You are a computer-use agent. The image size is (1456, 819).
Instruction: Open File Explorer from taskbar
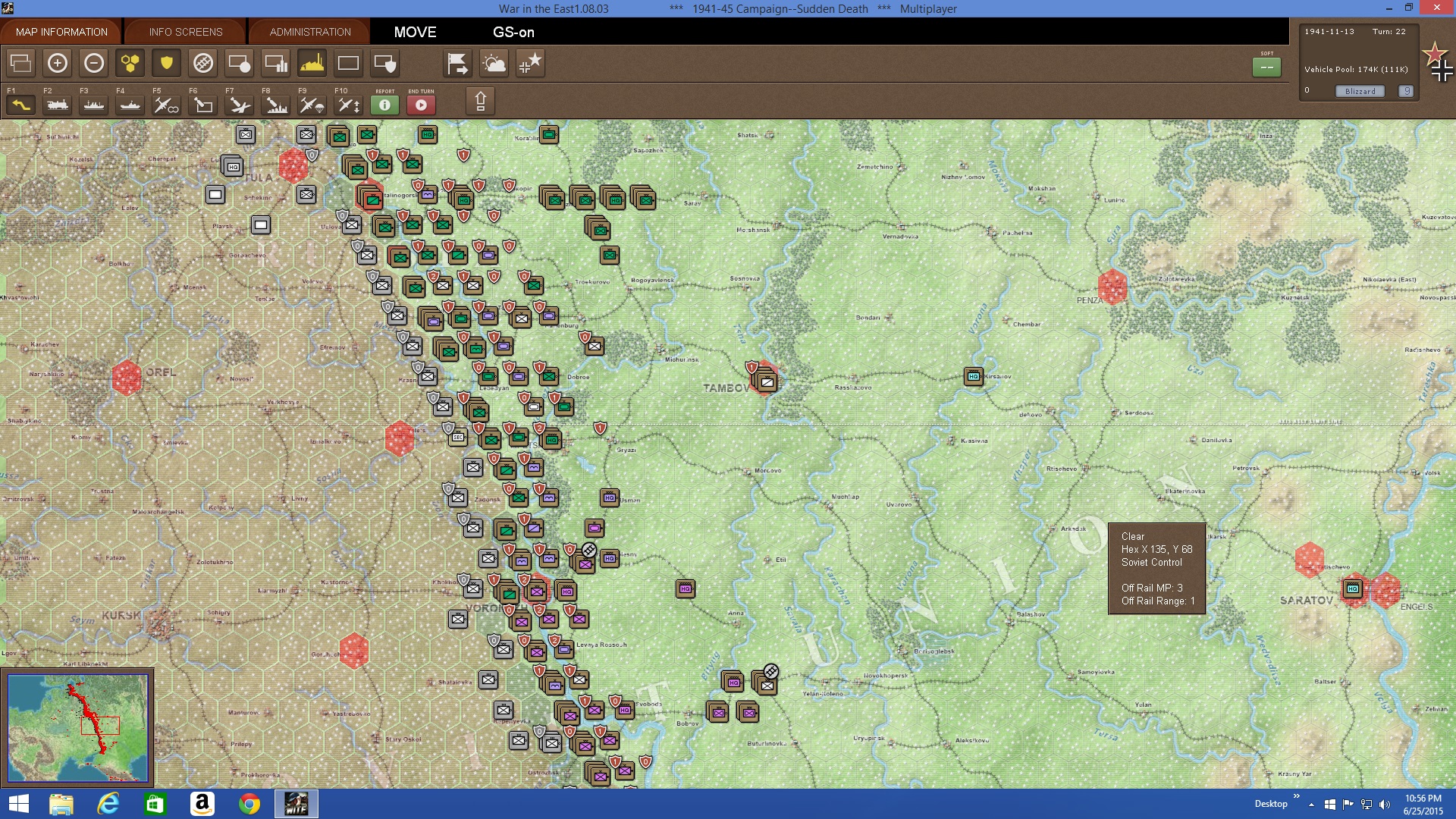point(61,804)
